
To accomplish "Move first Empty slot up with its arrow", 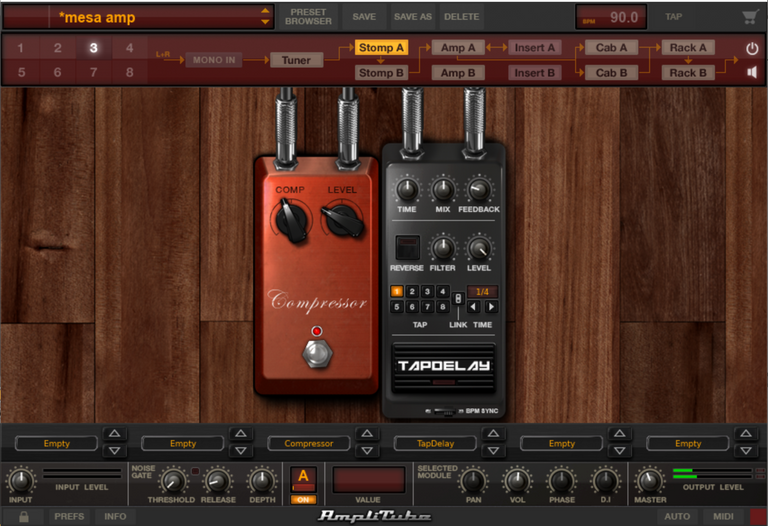I will point(114,433).
